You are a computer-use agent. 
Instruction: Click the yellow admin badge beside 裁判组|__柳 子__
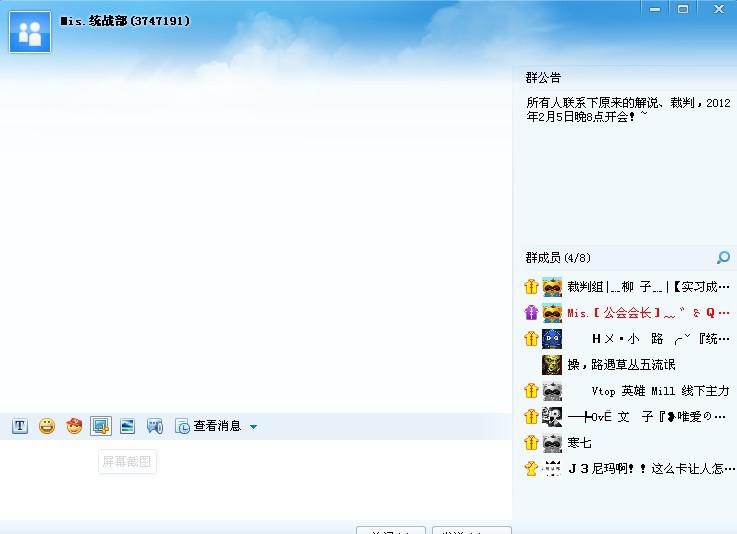pos(531,287)
